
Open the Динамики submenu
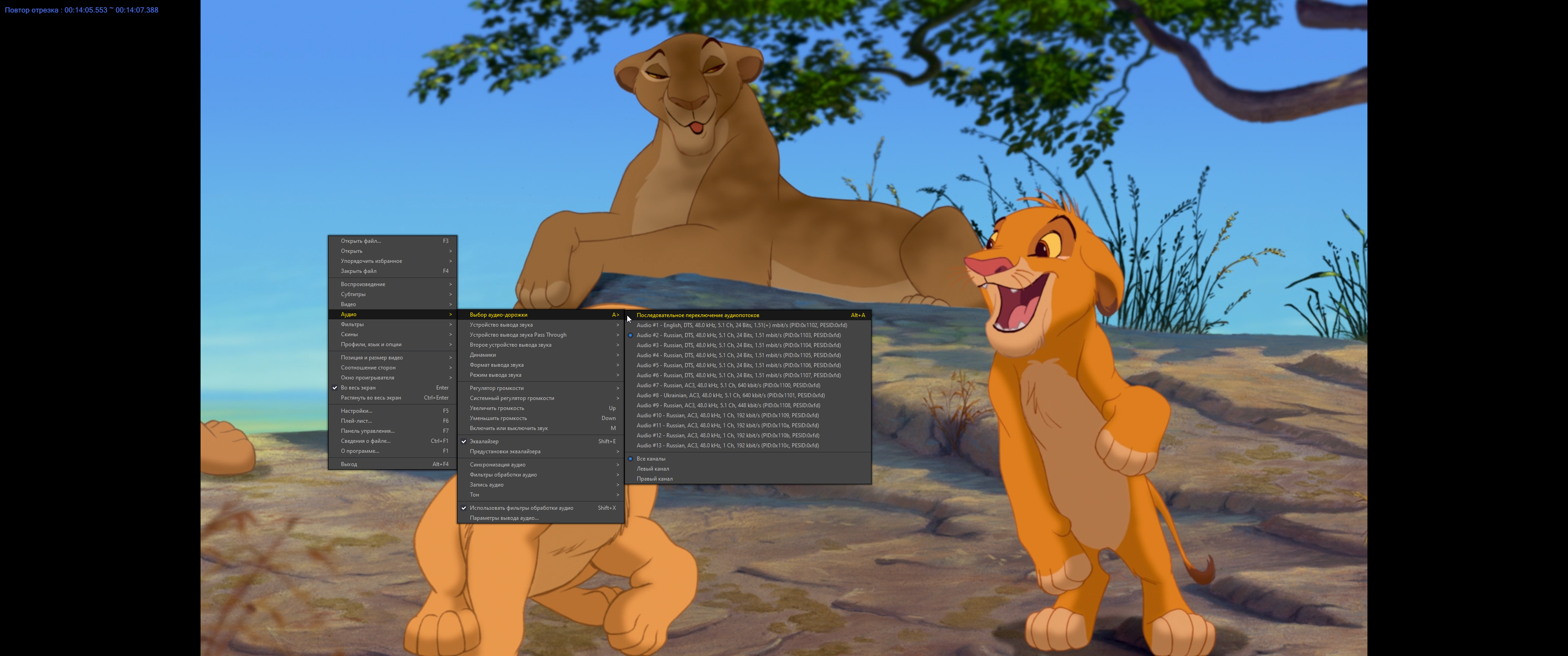(x=483, y=355)
